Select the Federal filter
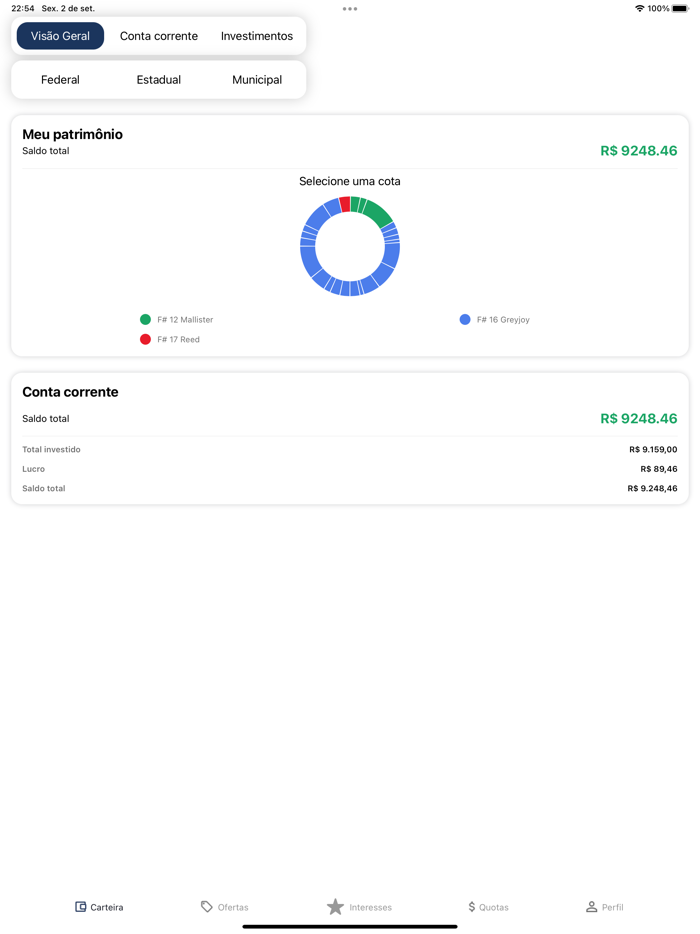This screenshot has height=934, width=700. tap(60, 80)
